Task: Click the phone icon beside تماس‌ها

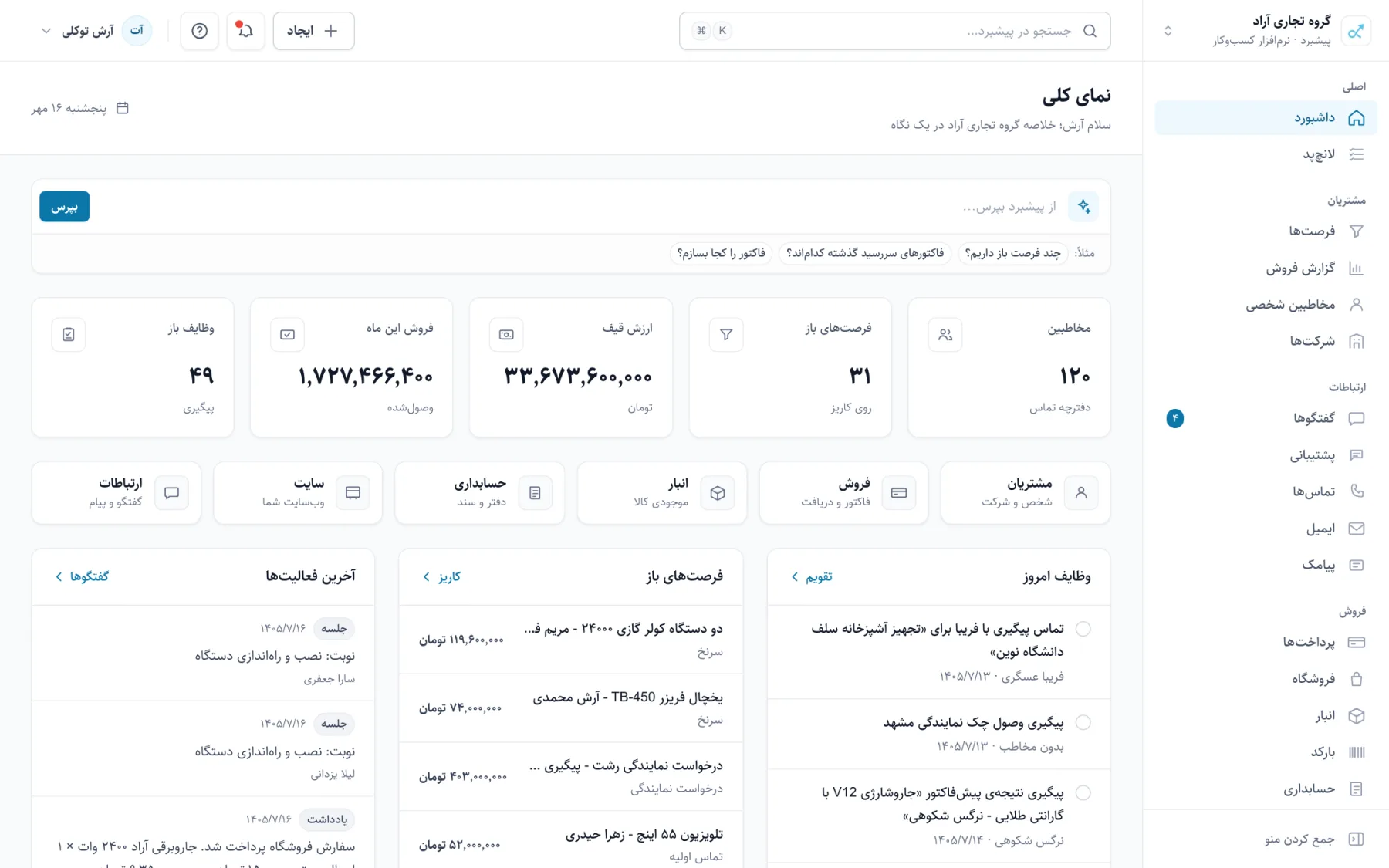Action: point(1356,491)
